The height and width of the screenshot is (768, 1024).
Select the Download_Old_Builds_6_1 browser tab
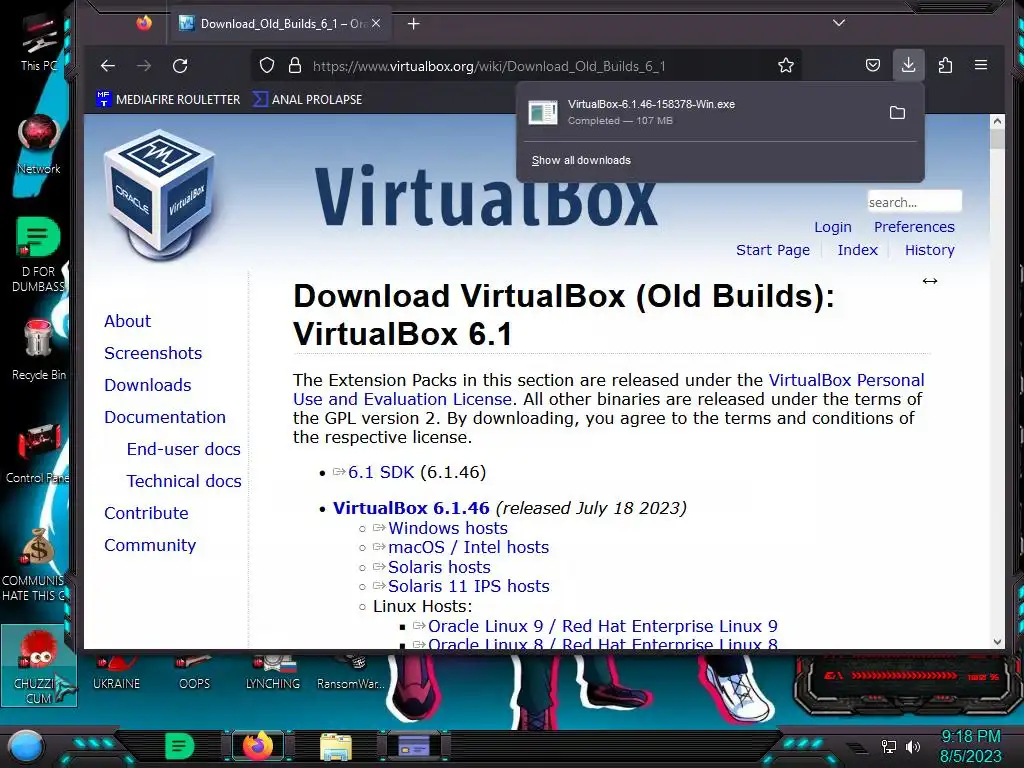(281, 24)
